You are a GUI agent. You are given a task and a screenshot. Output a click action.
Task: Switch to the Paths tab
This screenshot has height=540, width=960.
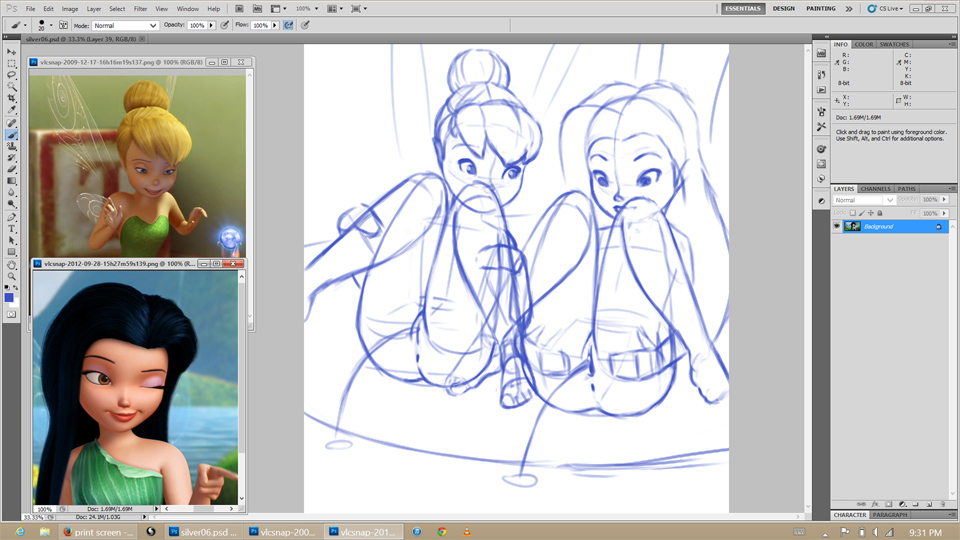(x=906, y=189)
